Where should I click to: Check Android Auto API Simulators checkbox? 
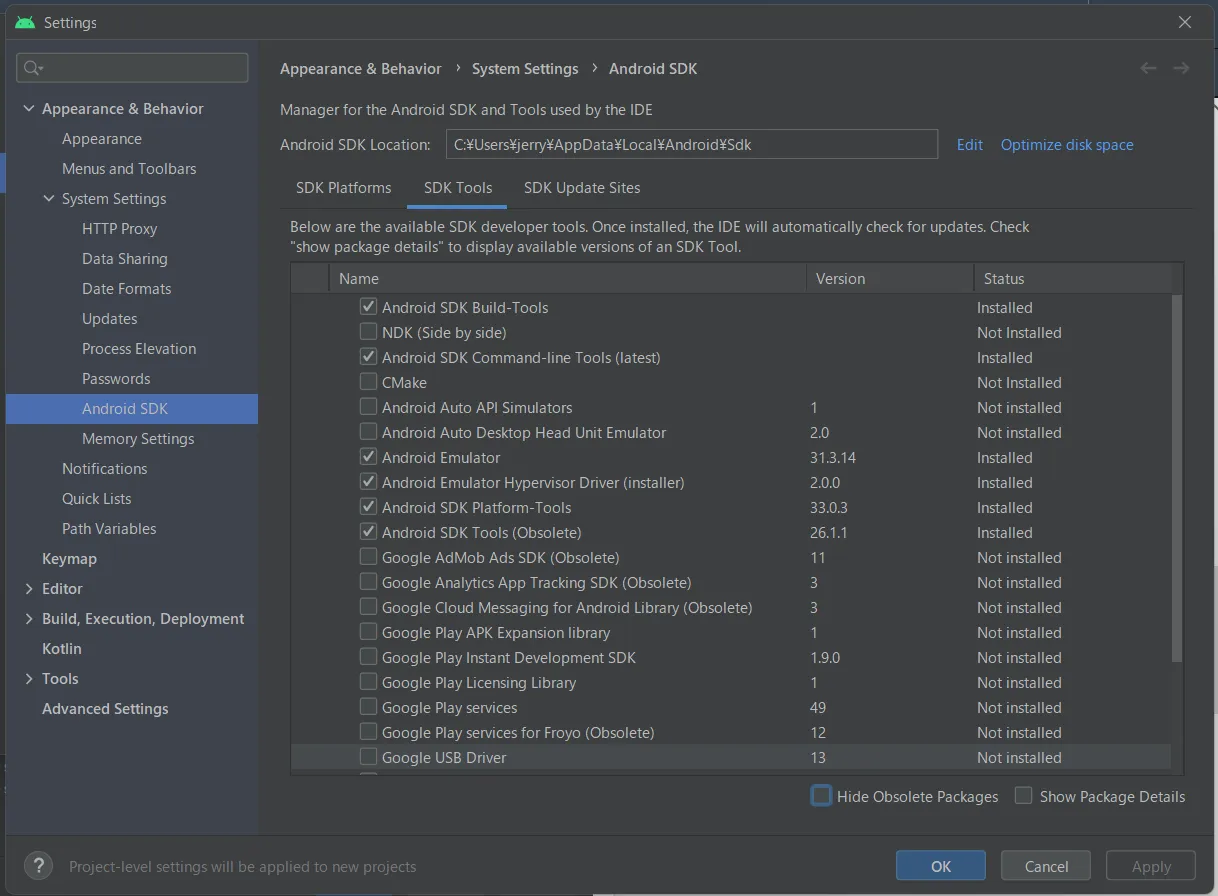coord(368,407)
